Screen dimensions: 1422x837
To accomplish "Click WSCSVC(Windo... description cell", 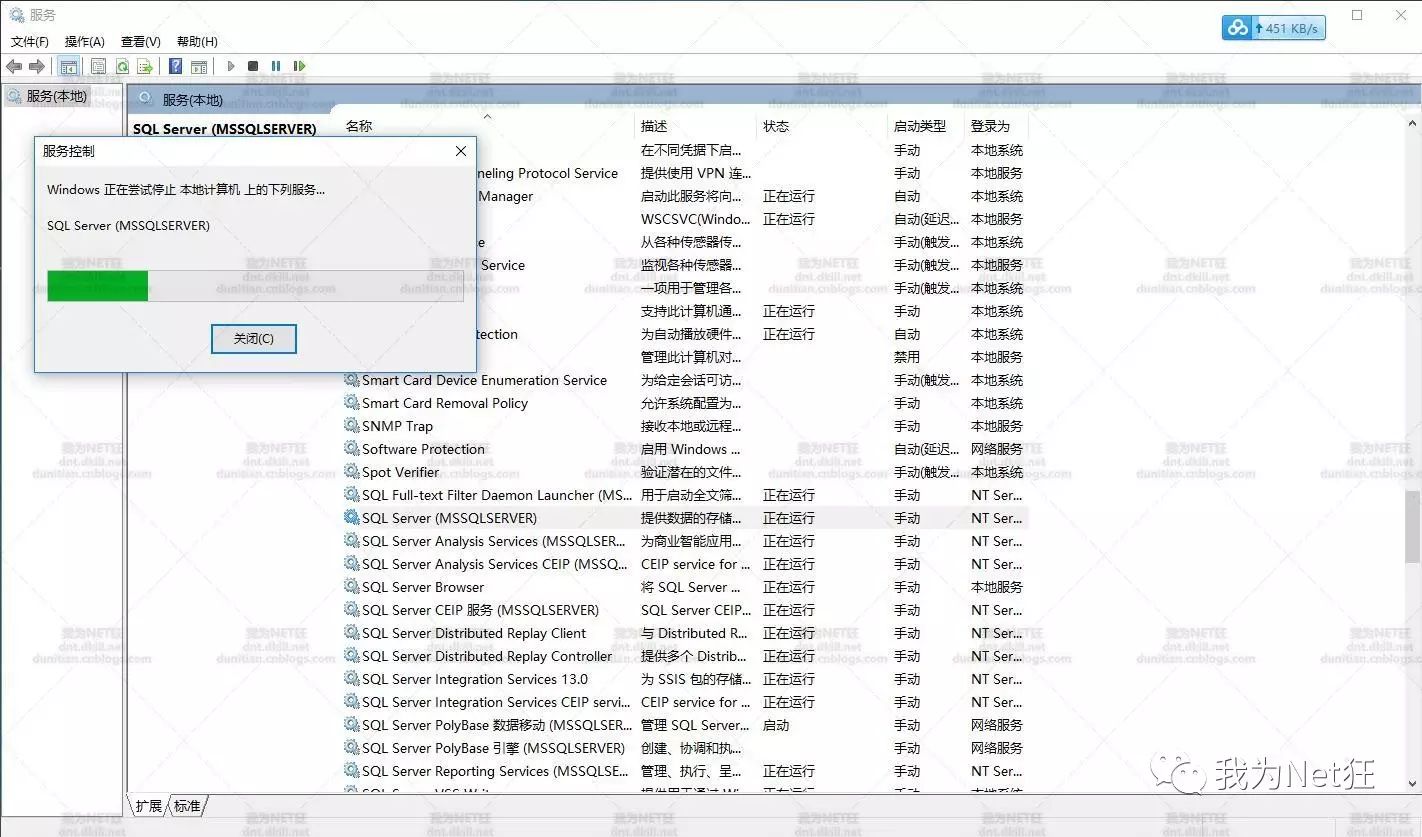I will coord(695,219).
